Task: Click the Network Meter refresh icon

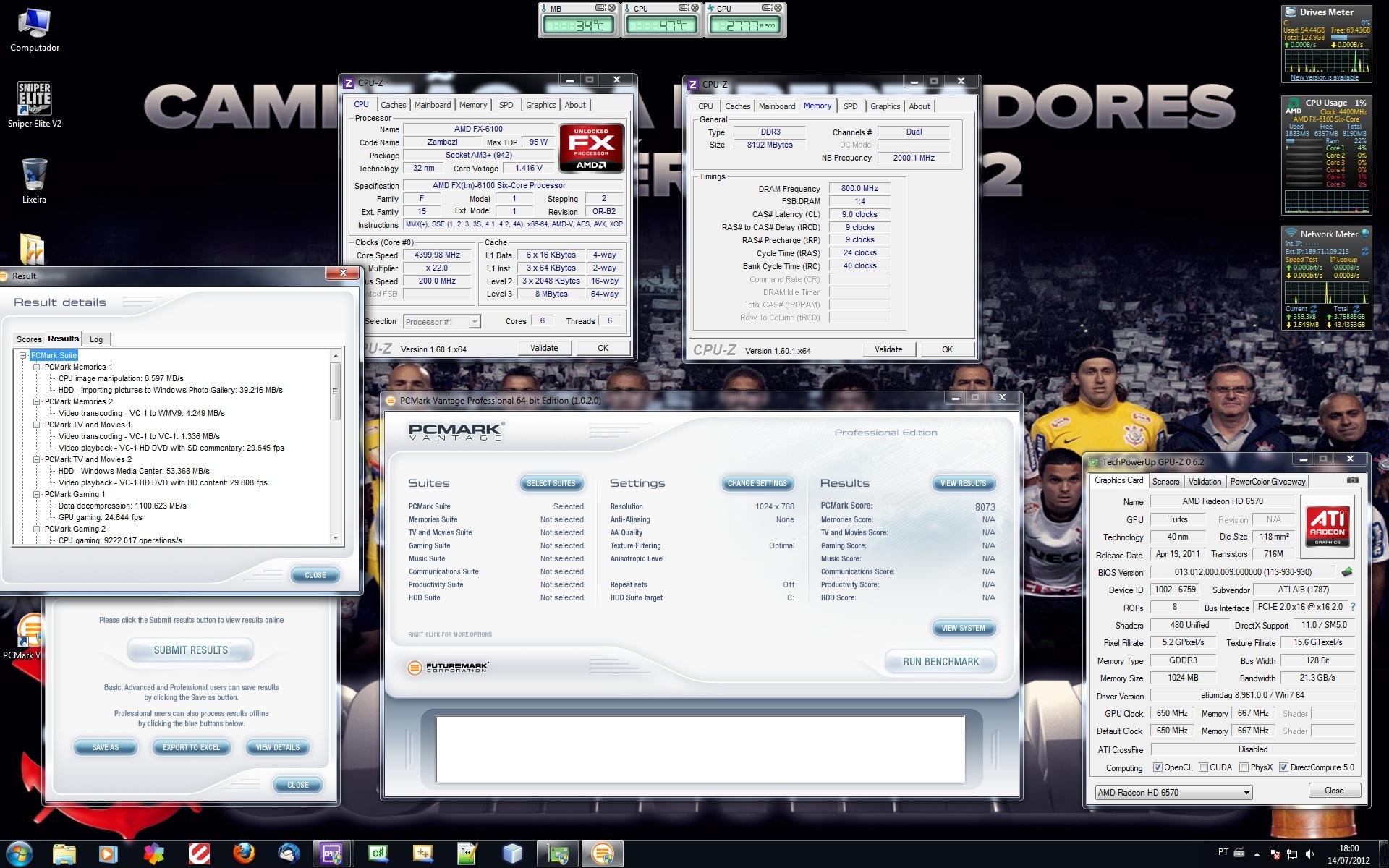Action: (1364, 252)
